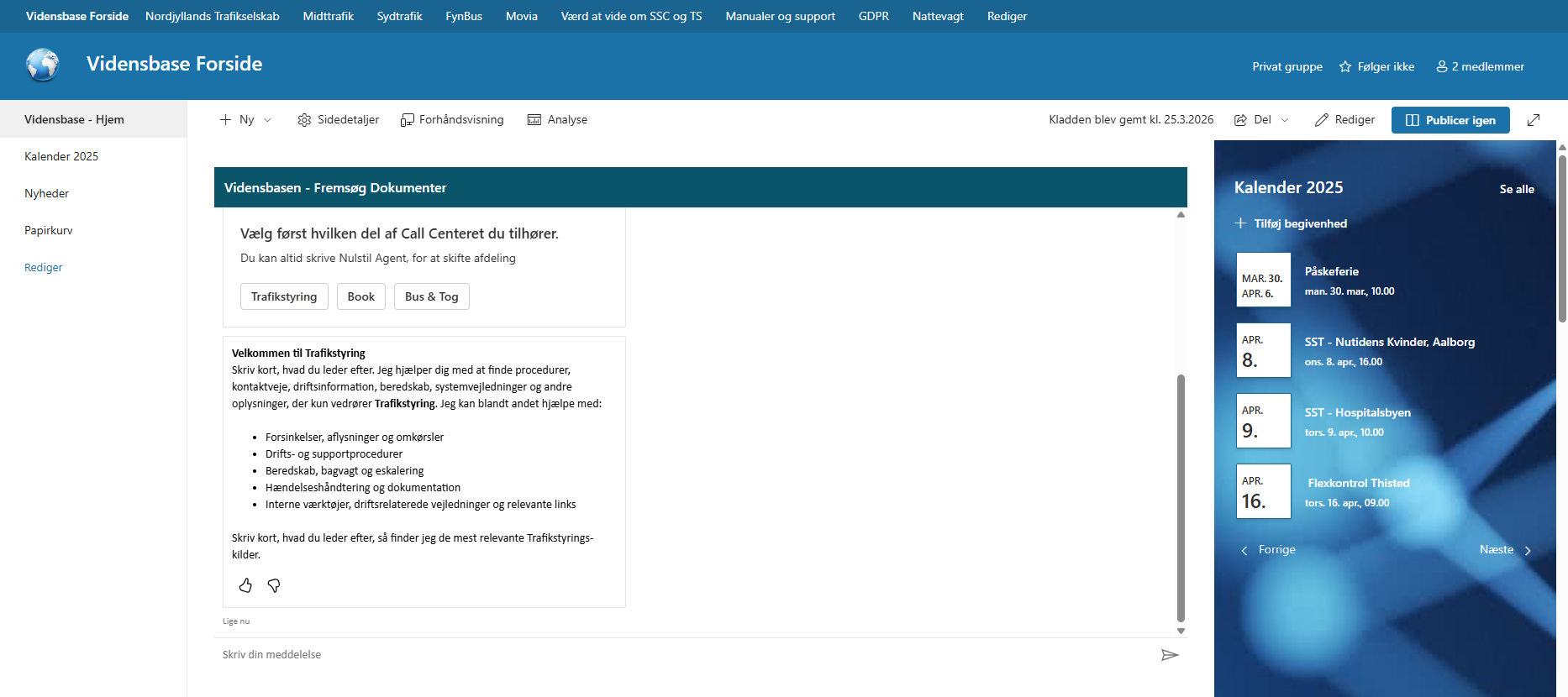Open Sidedetaljer page settings
This screenshot has height=697, width=1568.
pyautogui.click(x=339, y=120)
